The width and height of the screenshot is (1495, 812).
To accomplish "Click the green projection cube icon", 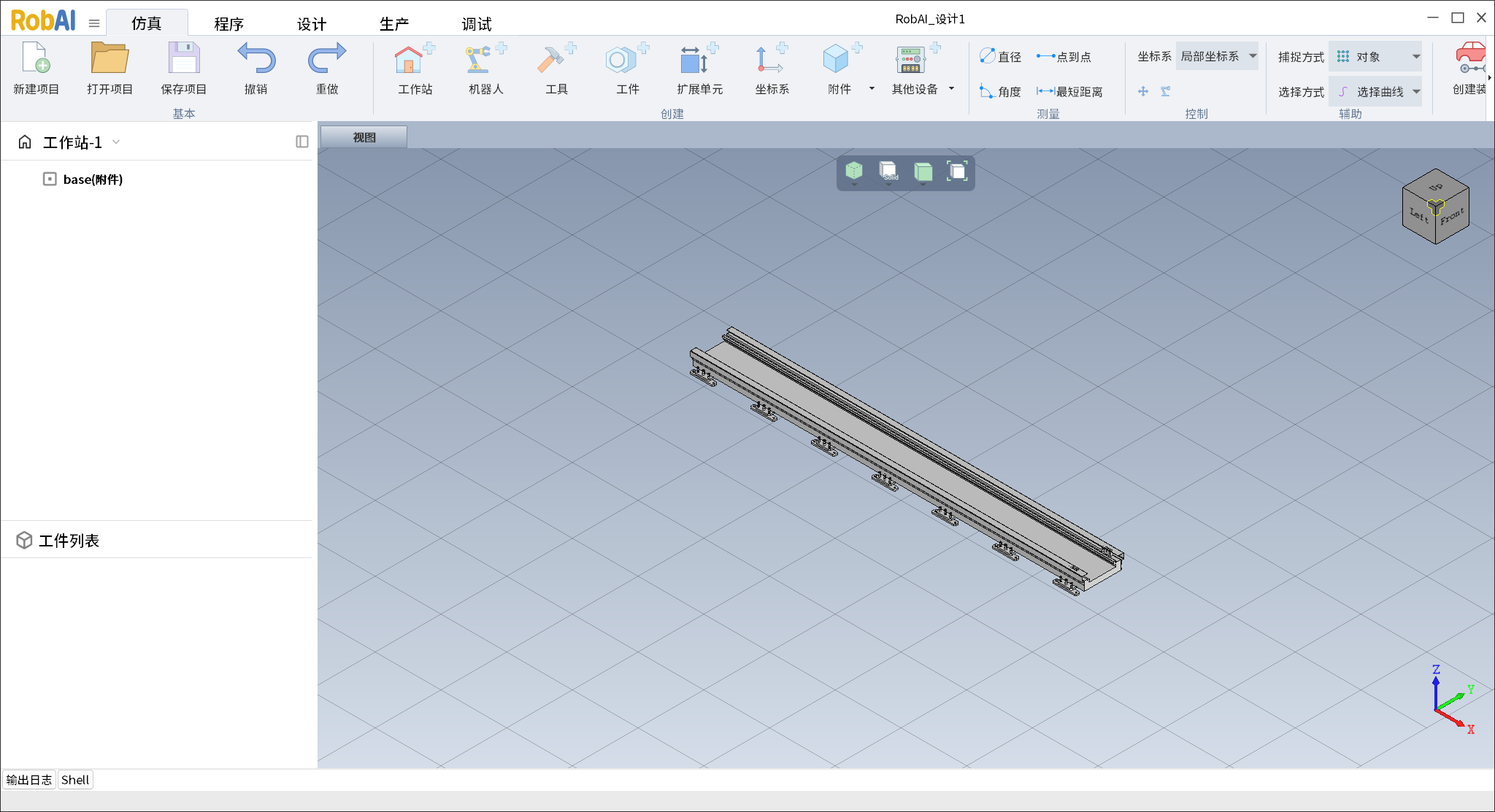I will pos(923,171).
